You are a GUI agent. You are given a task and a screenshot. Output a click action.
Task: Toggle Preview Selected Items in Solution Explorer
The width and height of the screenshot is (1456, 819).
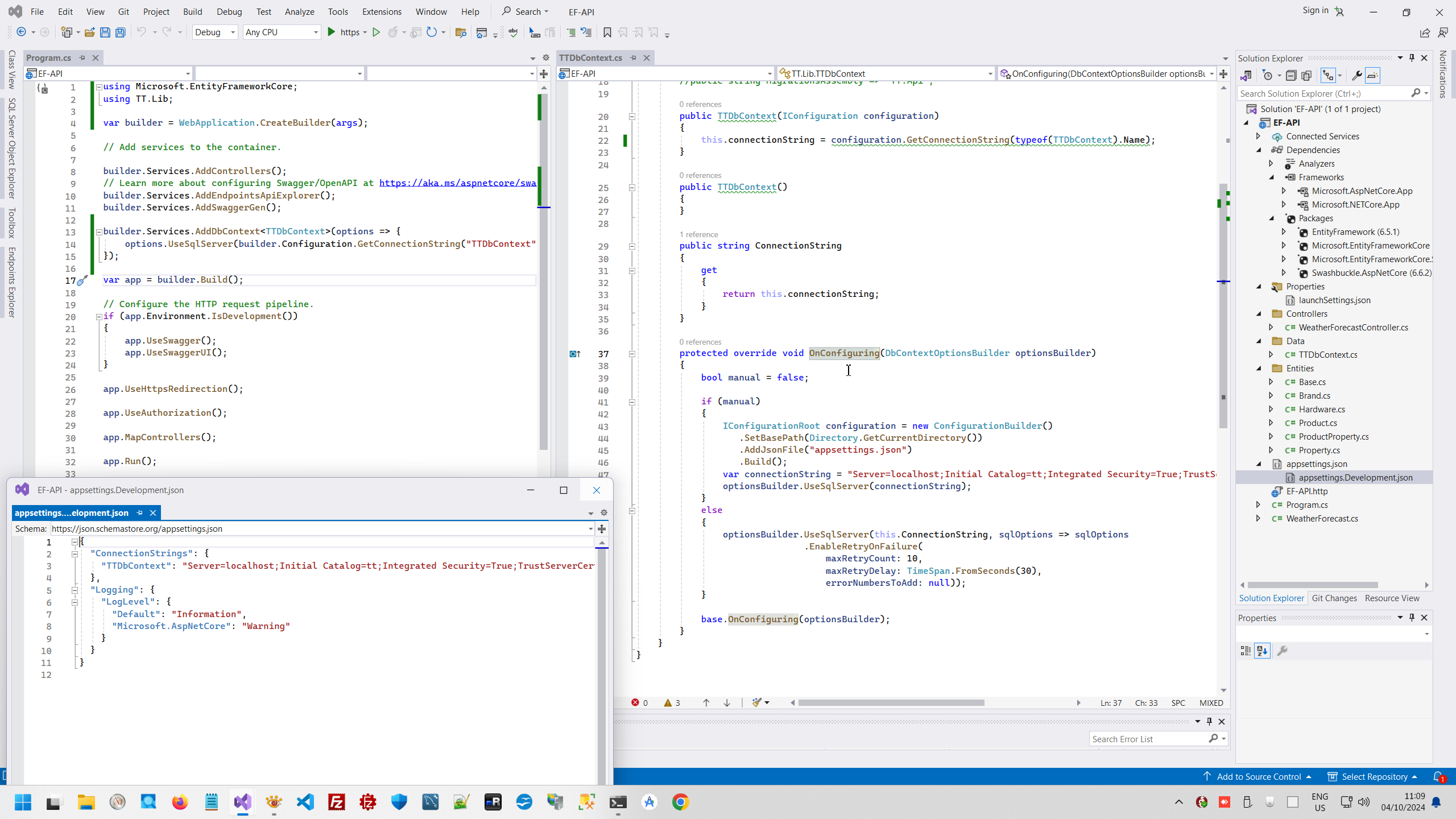pyautogui.click(x=1372, y=76)
